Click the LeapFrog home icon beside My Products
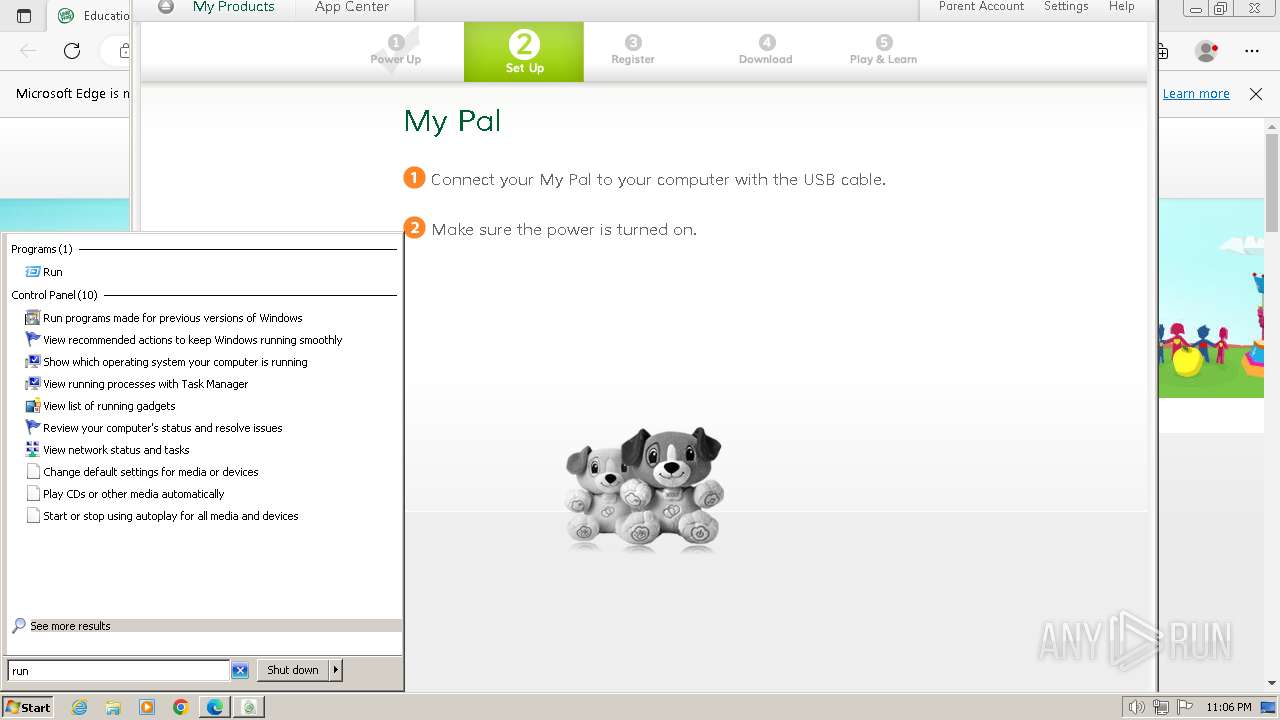The height and width of the screenshot is (720, 1280). 166,6
